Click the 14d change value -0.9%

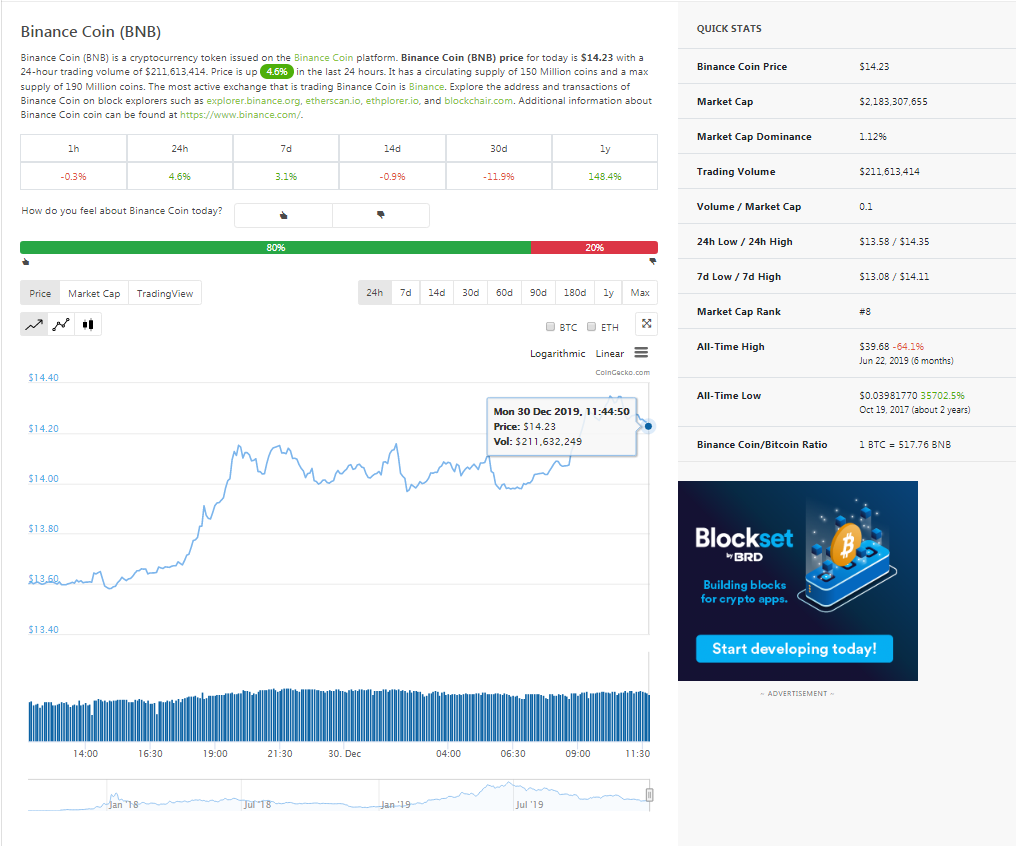point(392,176)
